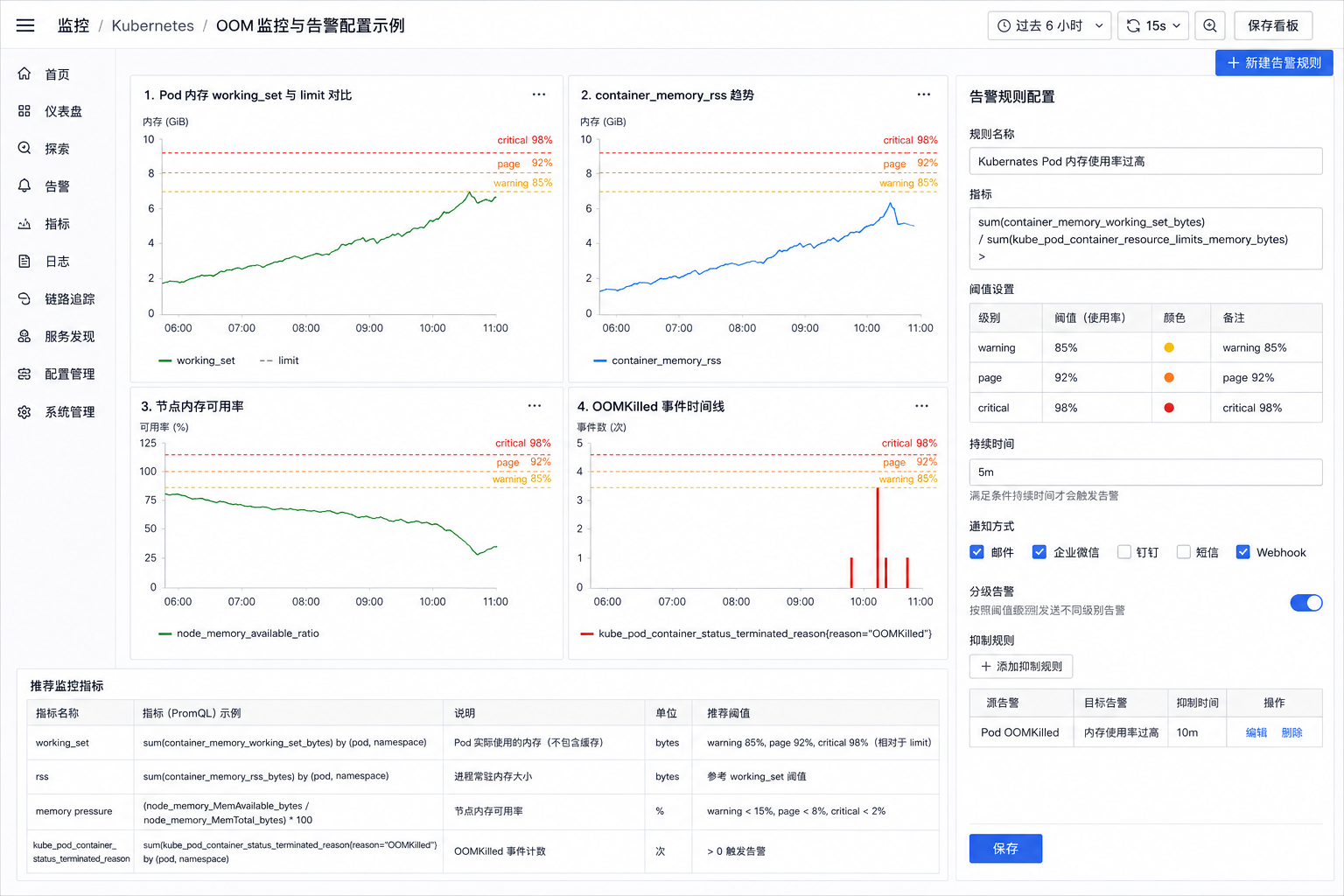Click 删除 link in Pod OOMKilled row
The height and width of the screenshot is (896, 1344).
[x=1291, y=732]
